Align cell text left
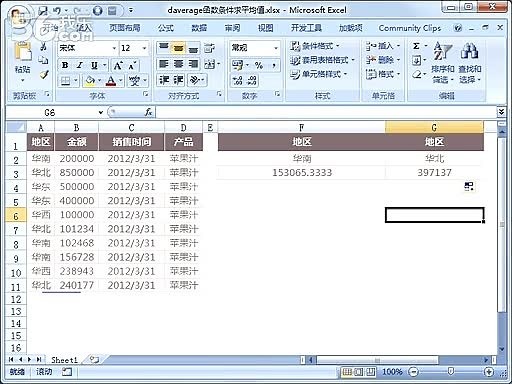Viewport: 512px width, 384px height. 164,64
